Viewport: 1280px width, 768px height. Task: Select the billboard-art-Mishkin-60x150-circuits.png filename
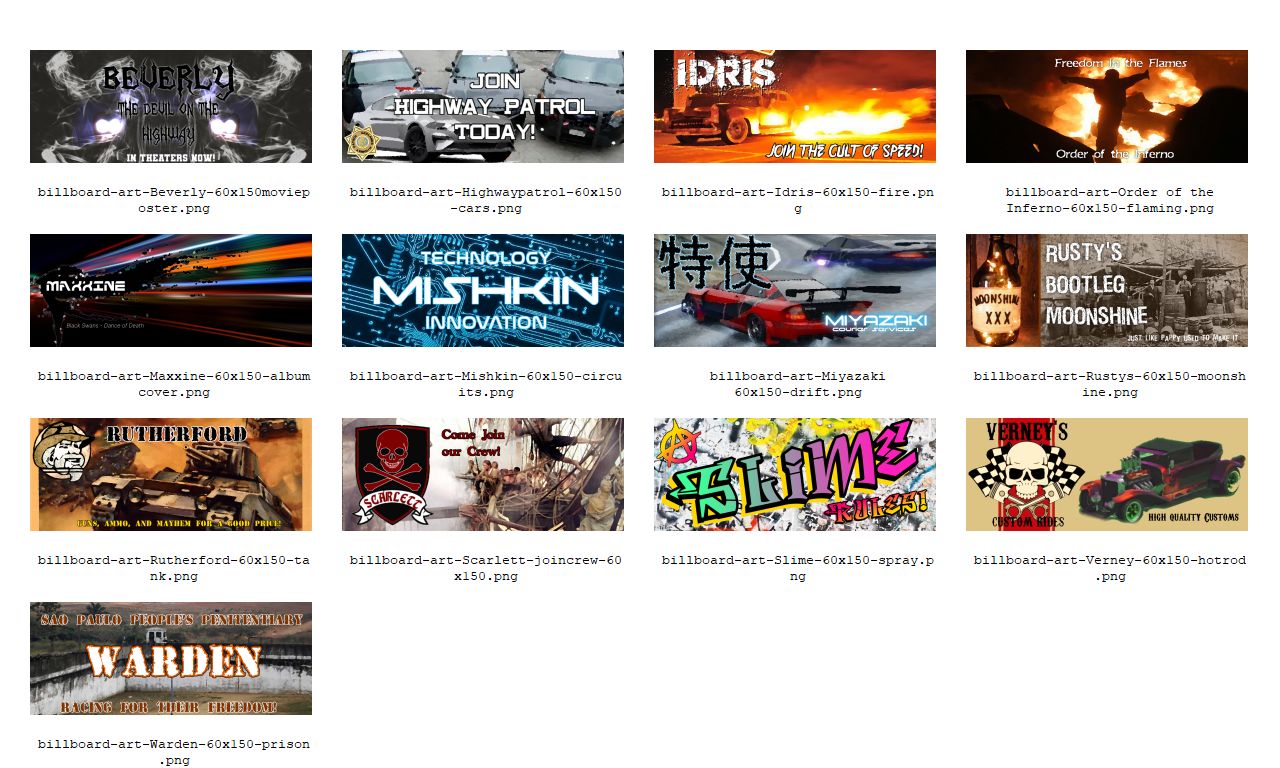pyautogui.click(x=485, y=384)
